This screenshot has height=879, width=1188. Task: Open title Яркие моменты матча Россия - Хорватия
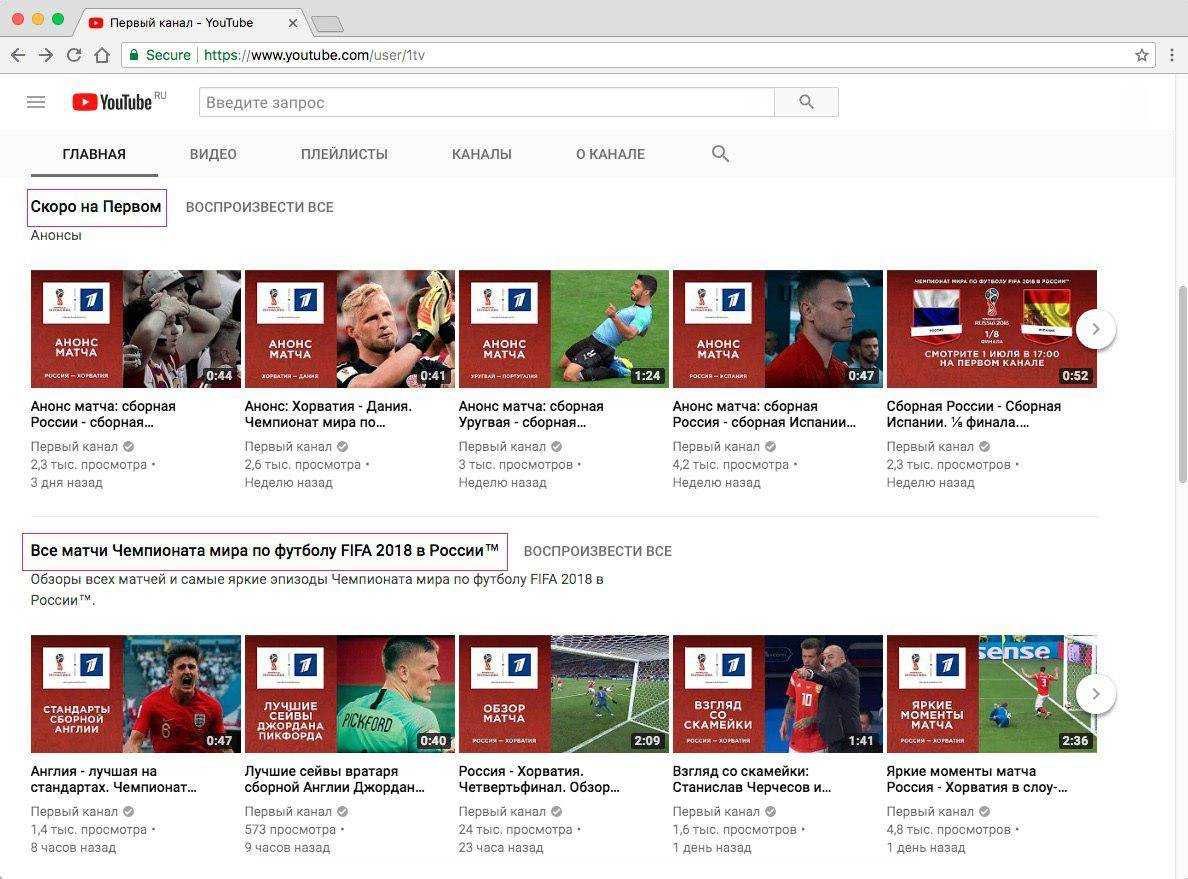(977, 780)
